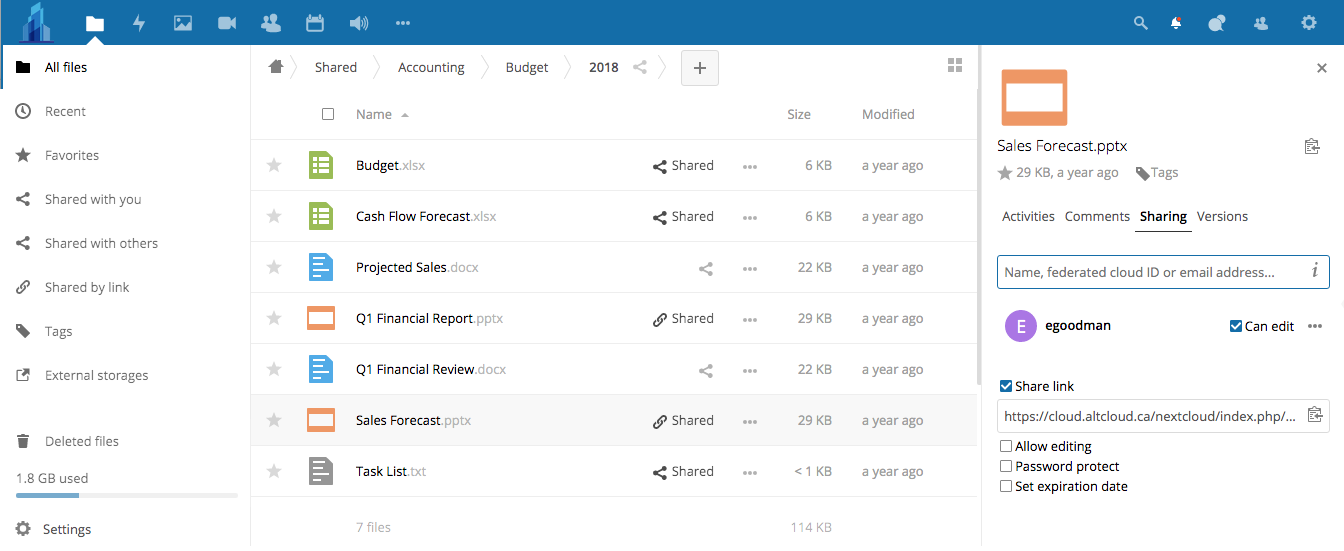Go to home folder breadcrumb icon
The image size is (1344, 551).
pyautogui.click(x=276, y=67)
